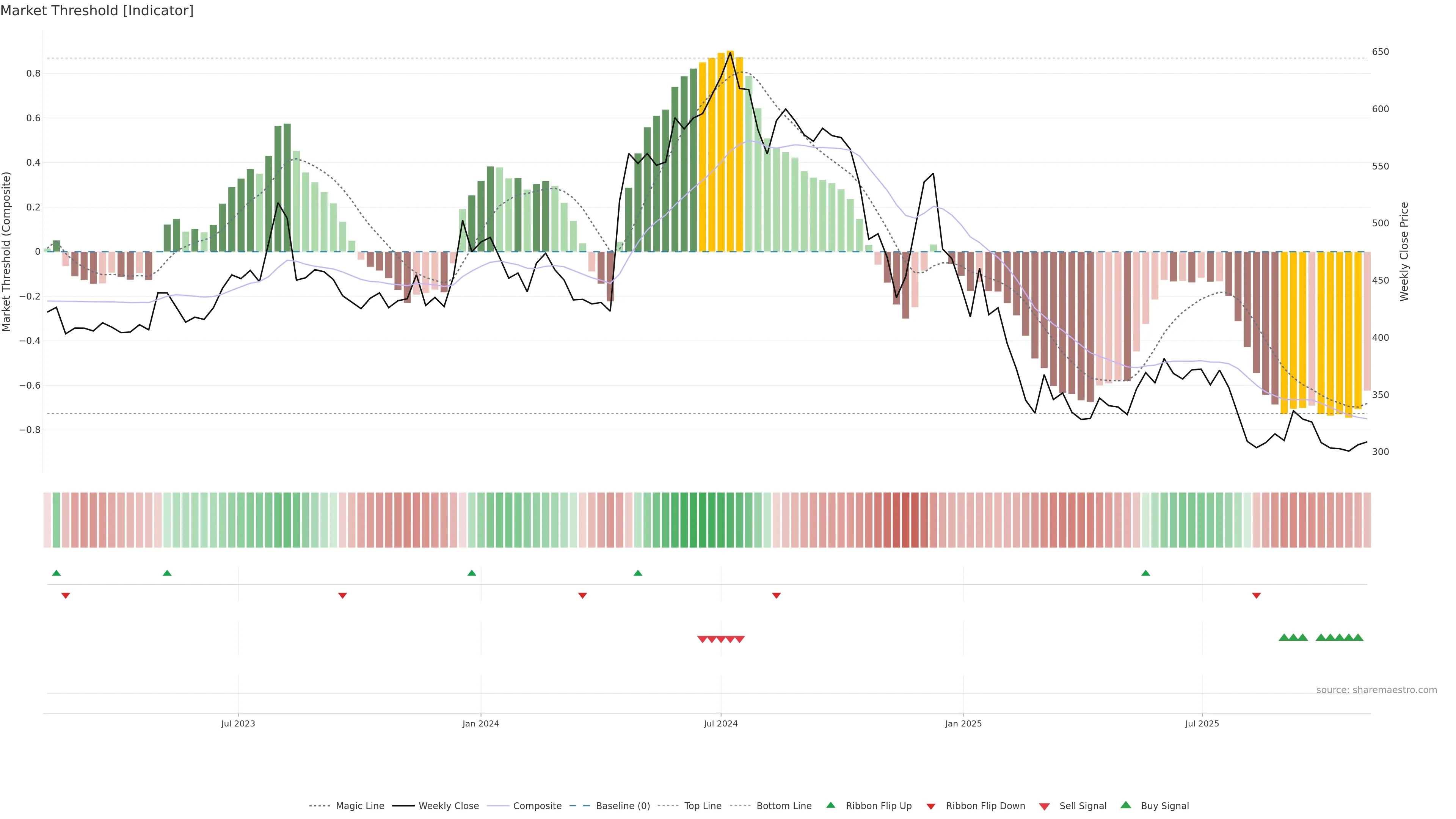Click the Ribbon Flip Down legend triangle icon

[931, 806]
